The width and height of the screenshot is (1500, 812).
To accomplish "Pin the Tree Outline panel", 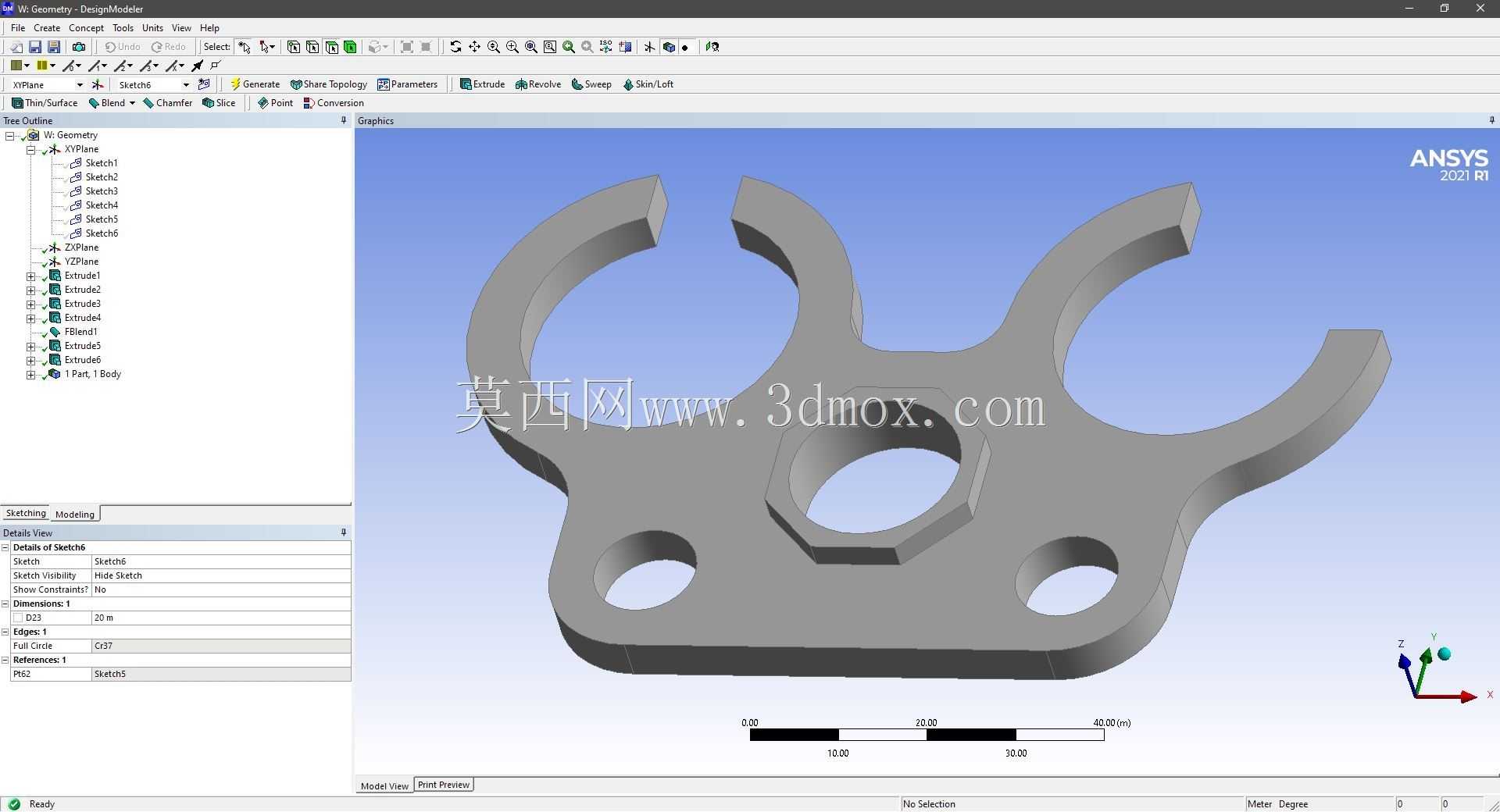I will [344, 120].
